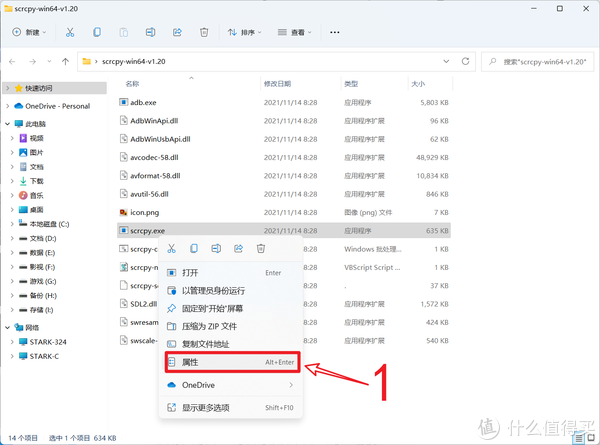600x445 pixels.
Task: Collapse the 此电脑 tree node
Action: (x=8, y=124)
